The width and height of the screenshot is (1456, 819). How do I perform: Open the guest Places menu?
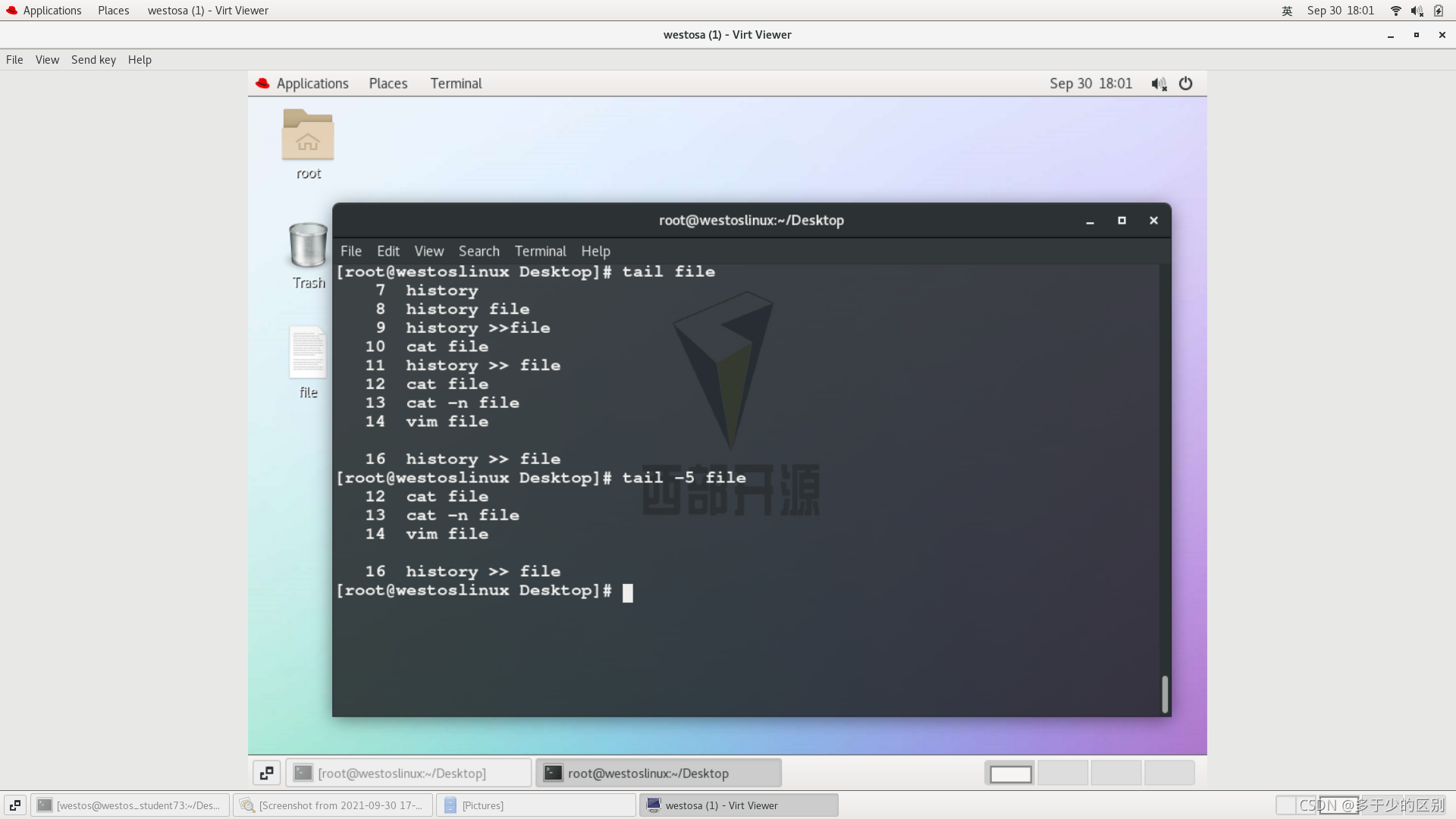click(388, 83)
